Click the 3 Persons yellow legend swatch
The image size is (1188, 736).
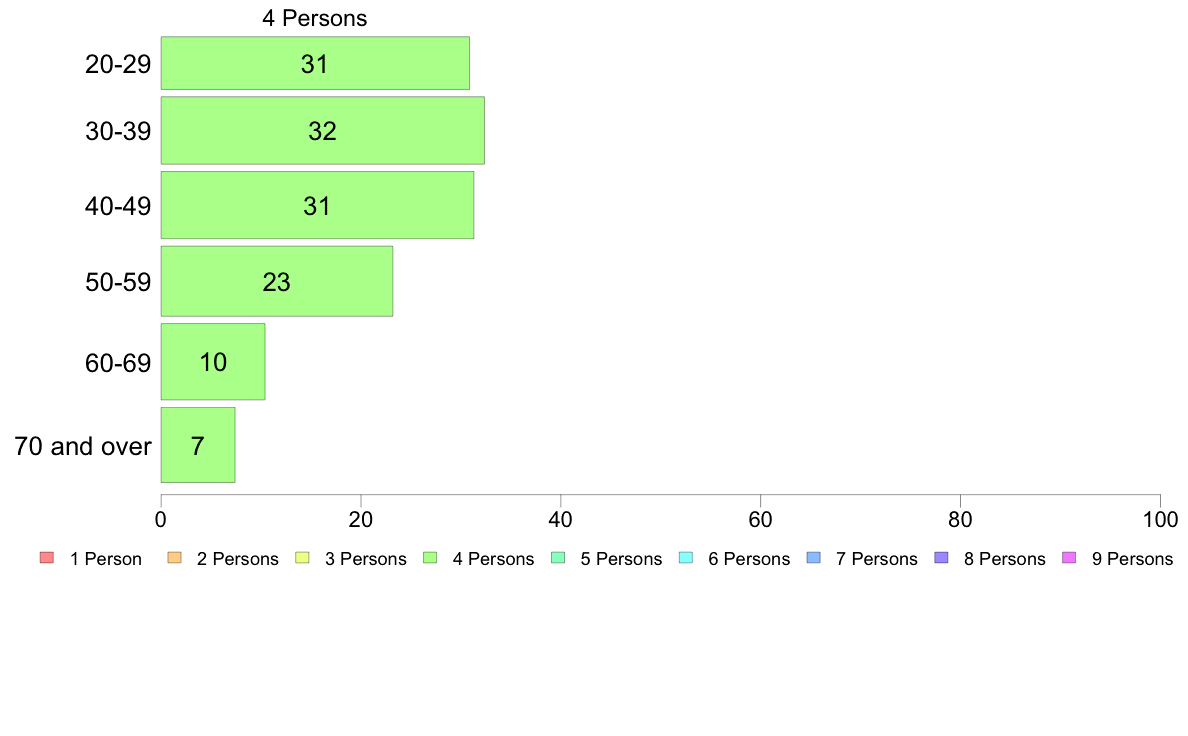[x=302, y=558]
